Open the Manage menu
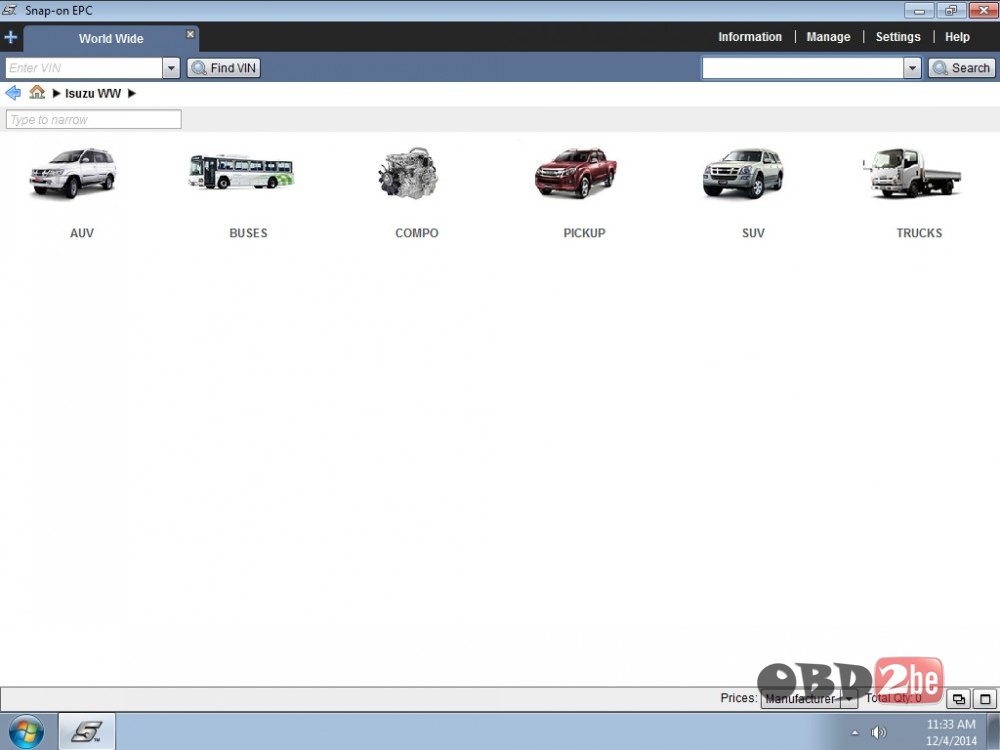 click(828, 37)
